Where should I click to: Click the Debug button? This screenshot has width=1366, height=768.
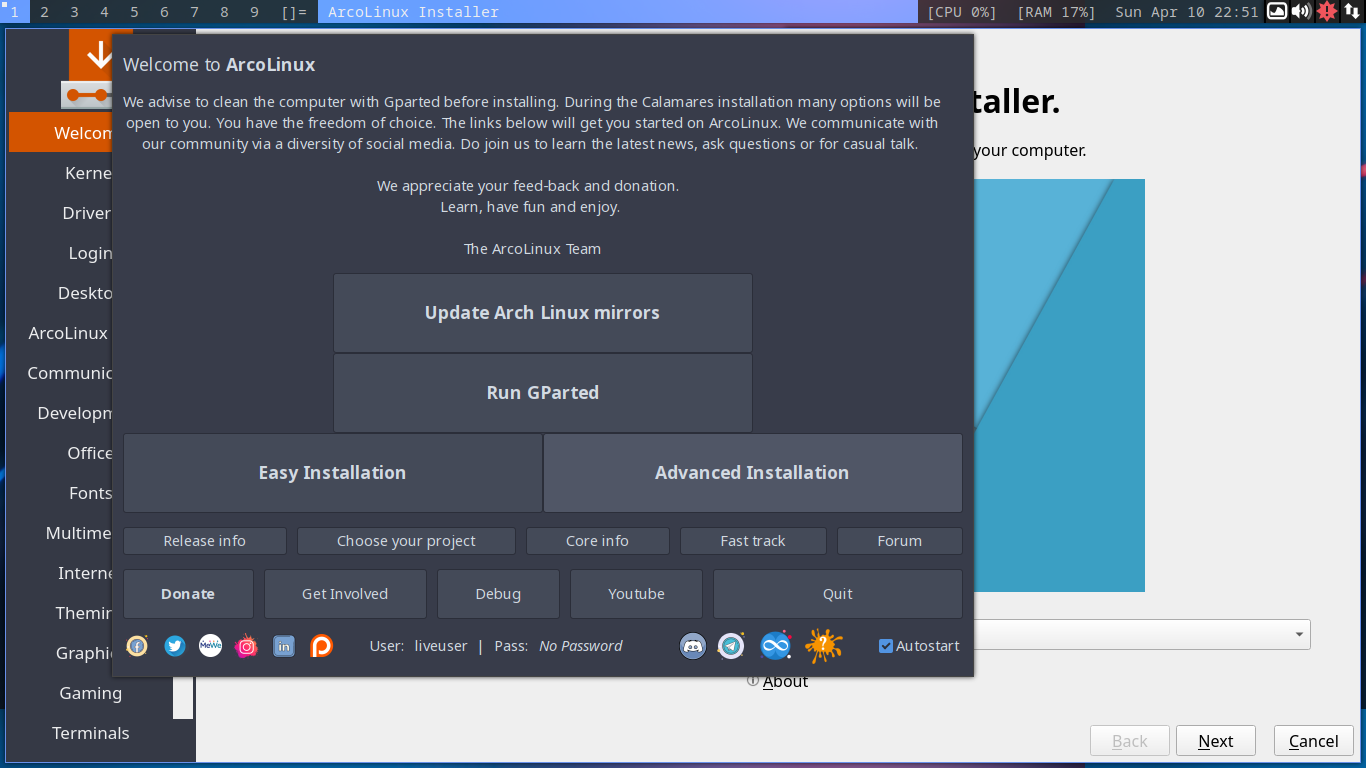tap(498, 594)
